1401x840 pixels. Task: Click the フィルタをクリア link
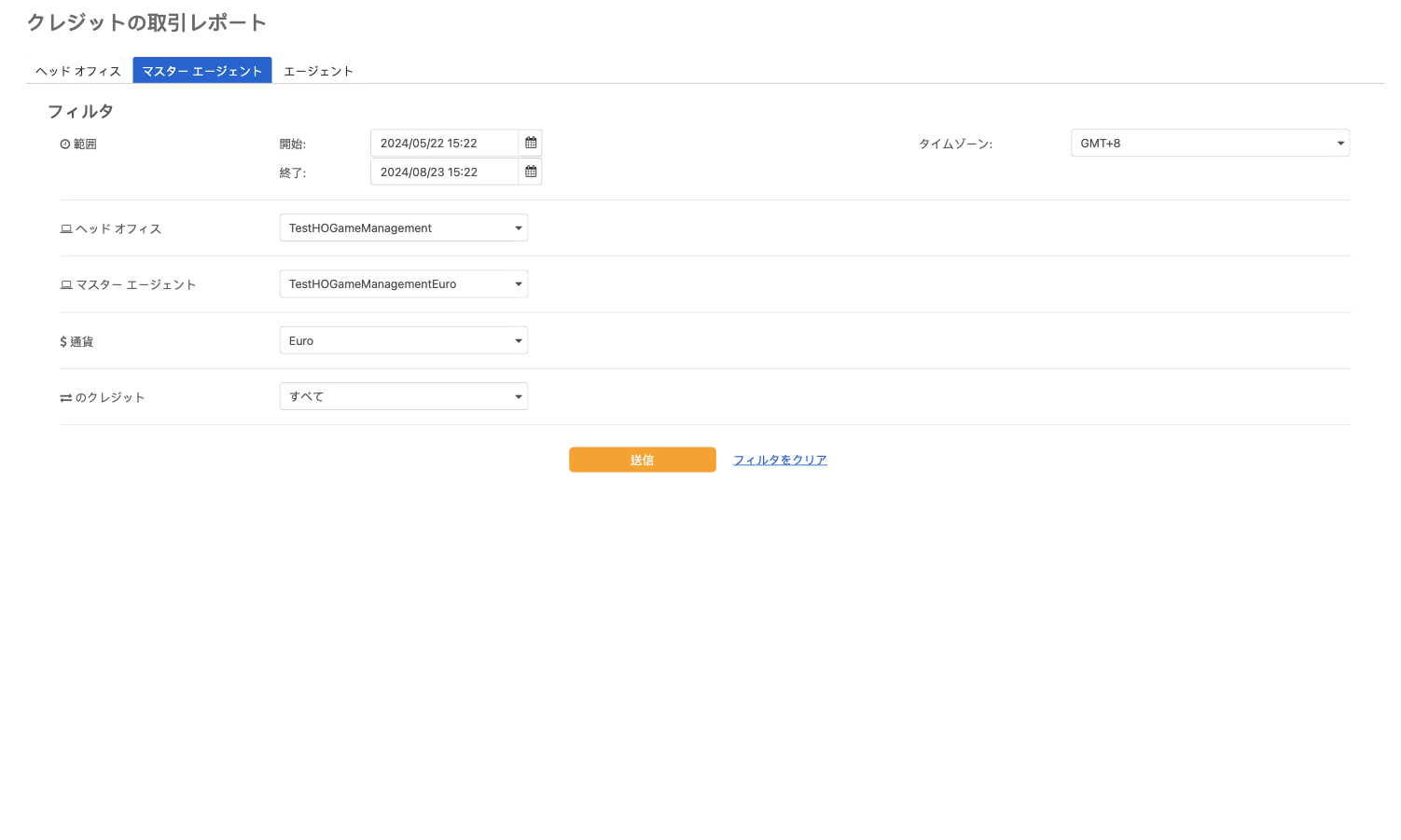point(780,460)
